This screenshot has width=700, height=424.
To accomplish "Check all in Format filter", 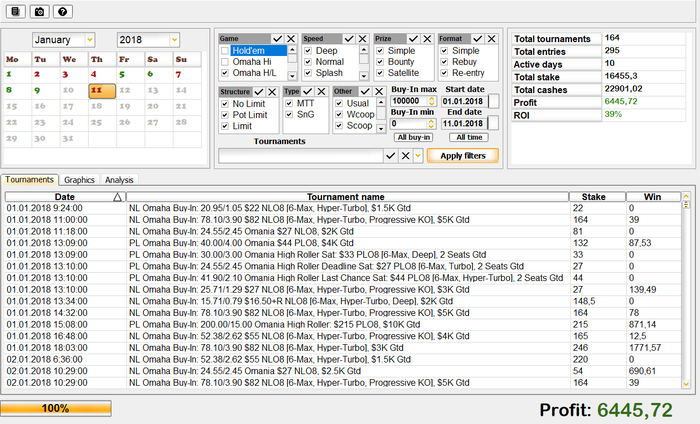I will [x=478, y=39].
